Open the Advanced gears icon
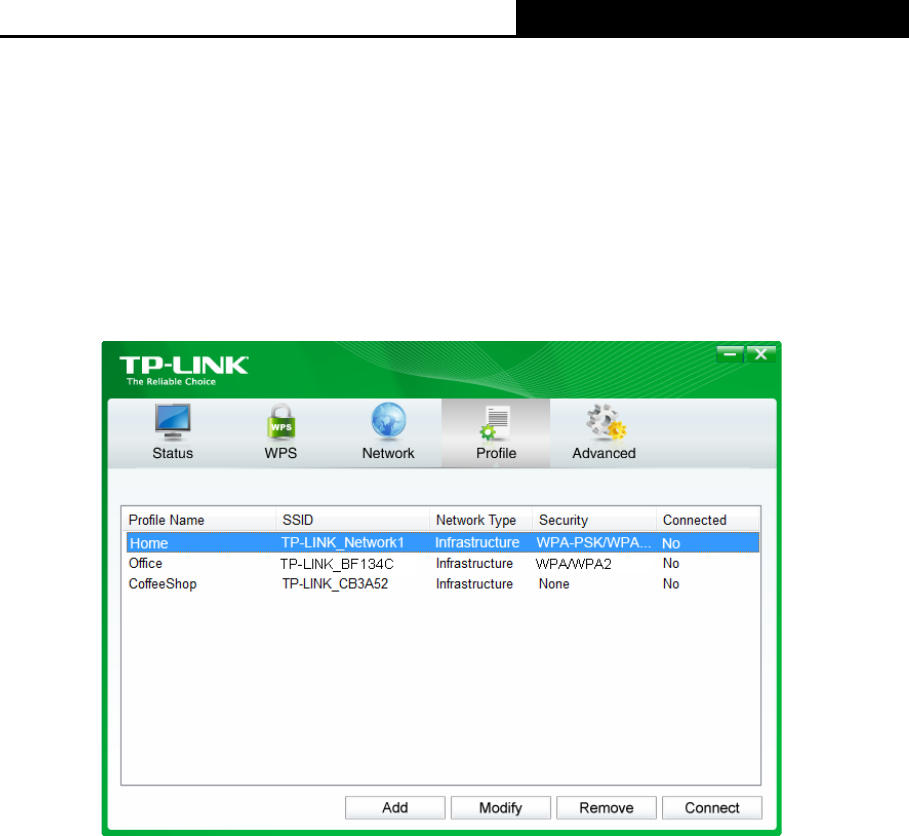The image size is (909, 836). pos(606,421)
